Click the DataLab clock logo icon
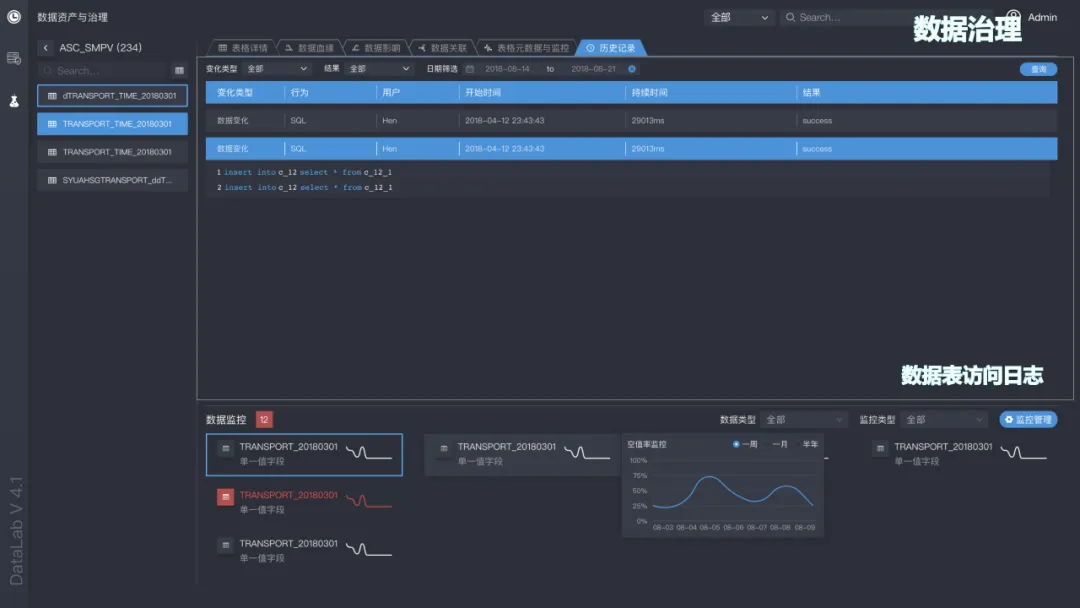 14,17
